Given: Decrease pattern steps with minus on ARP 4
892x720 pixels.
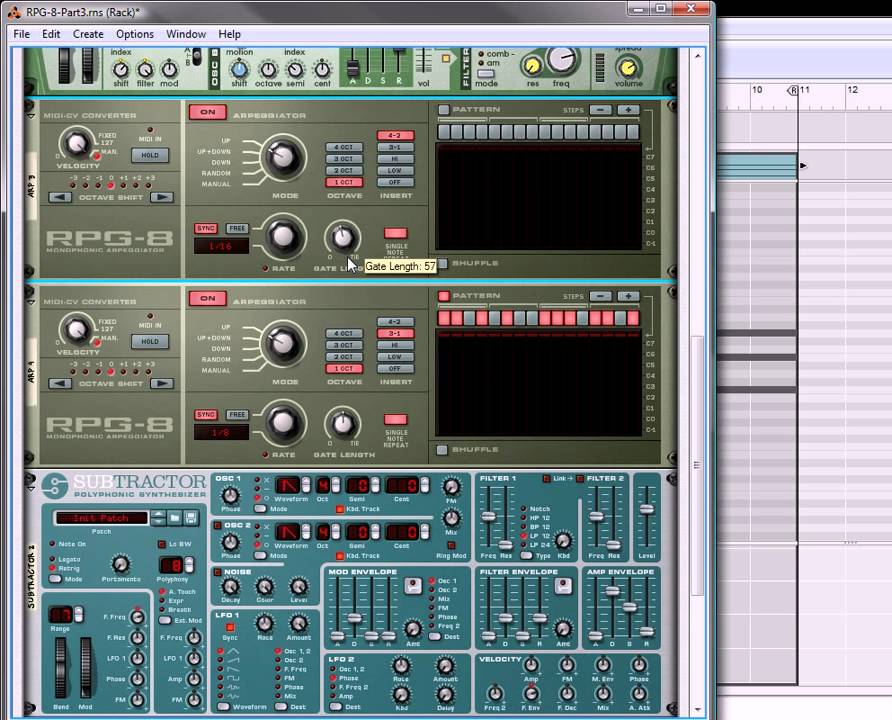Looking at the screenshot, I should tap(601, 296).
